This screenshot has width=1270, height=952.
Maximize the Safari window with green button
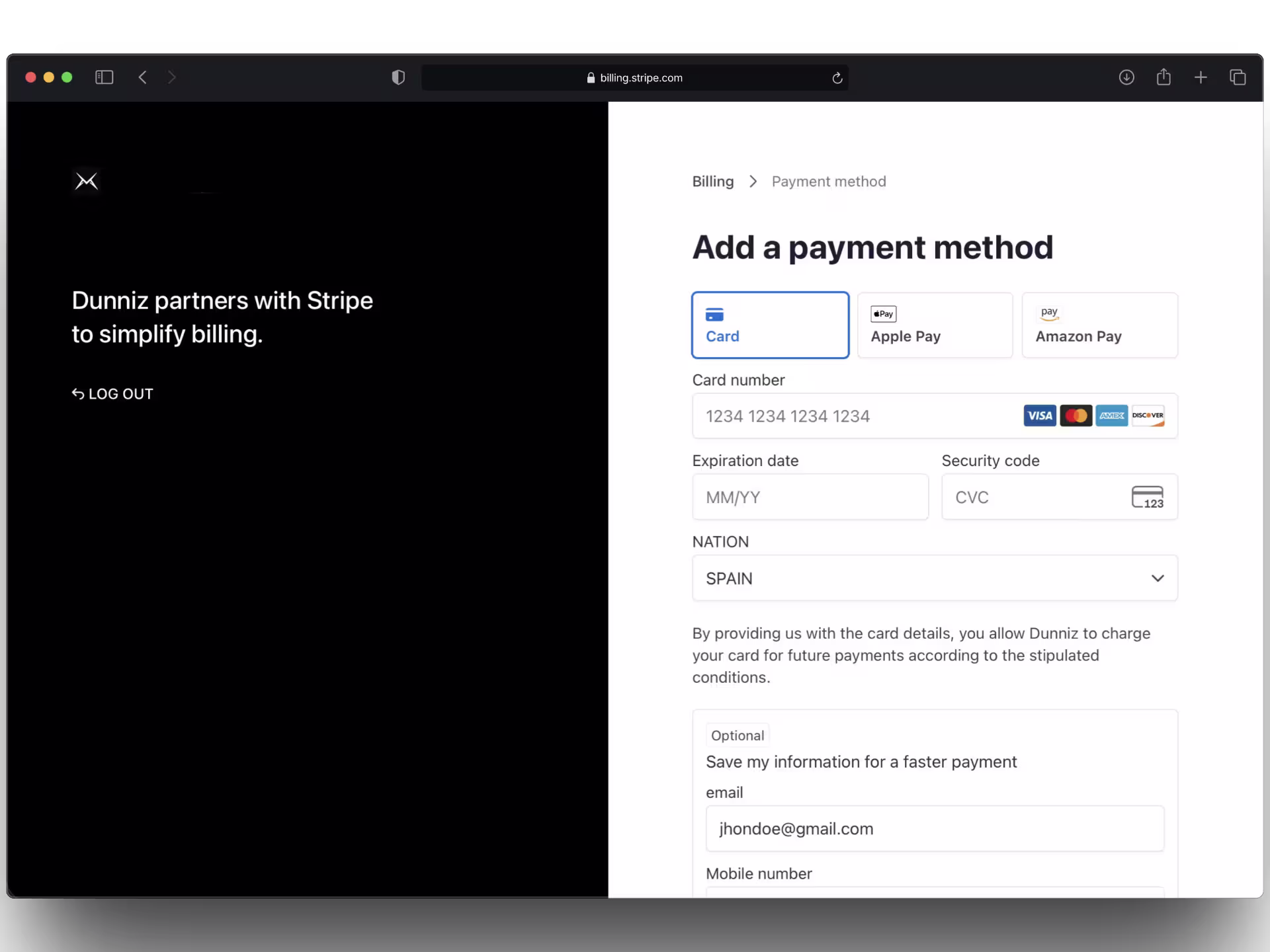point(67,77)
